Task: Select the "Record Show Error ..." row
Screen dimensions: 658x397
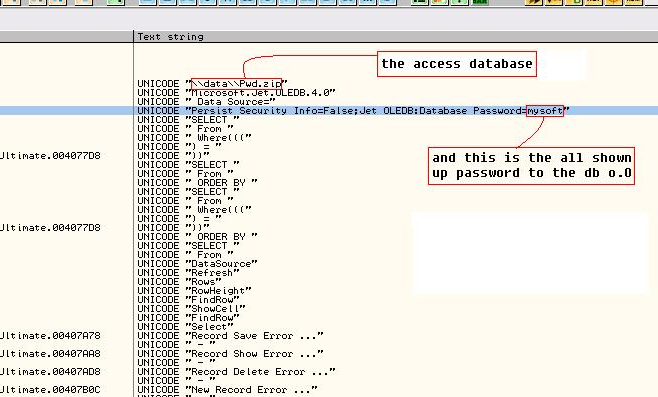Action: (x=230, y=354)
